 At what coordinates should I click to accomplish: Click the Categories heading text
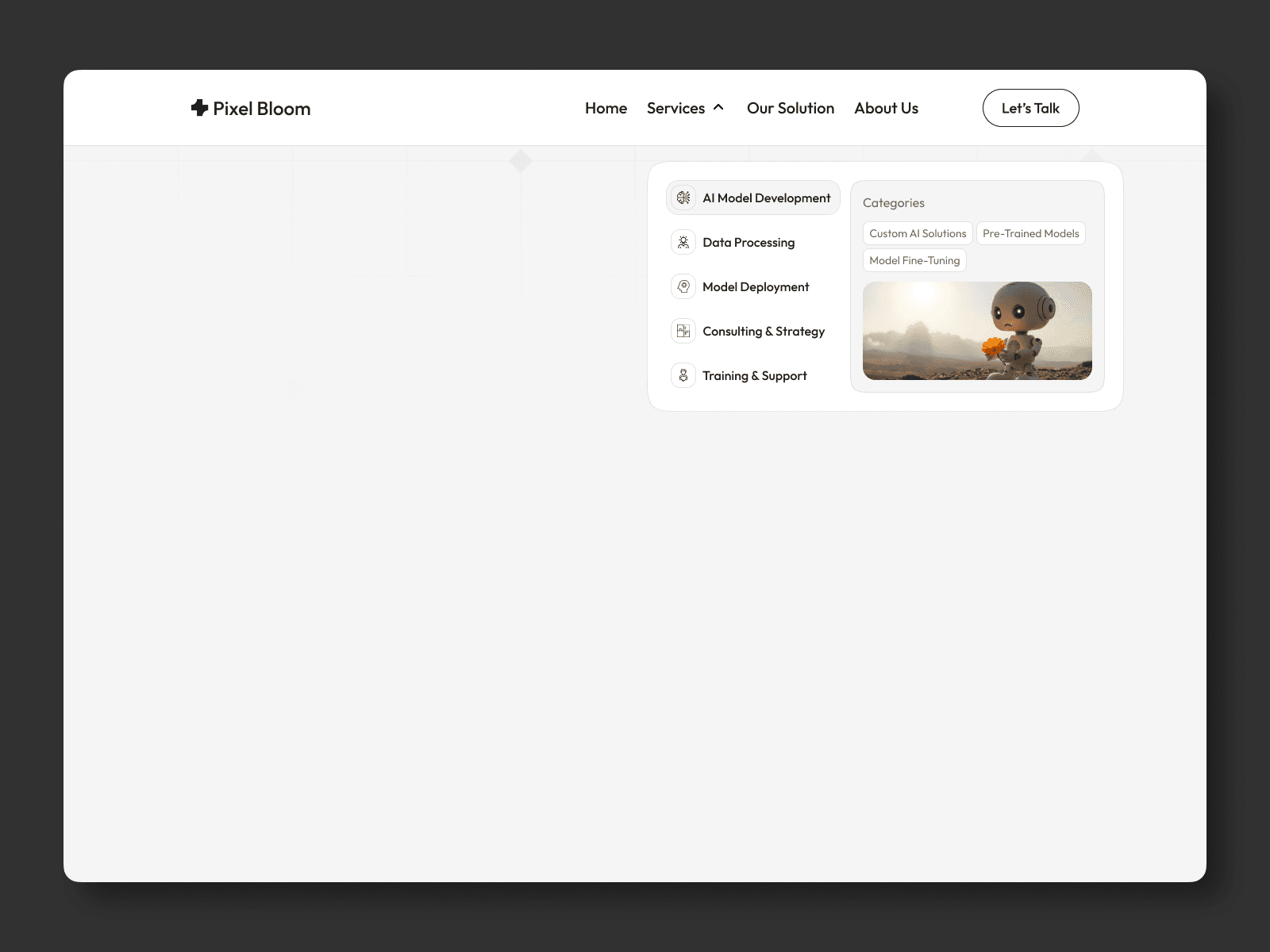click(894, 203)
